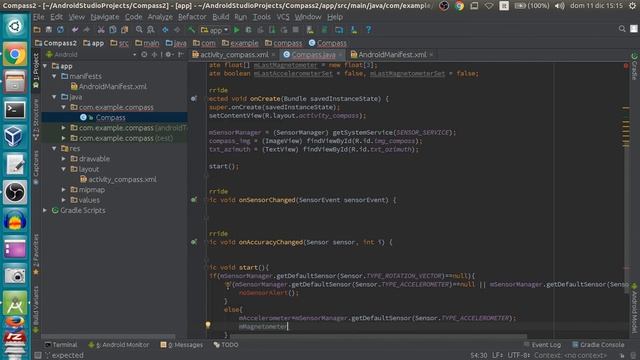Open the File menu
The width and height of the screenshot is (640, 360).
coord(38,17)
